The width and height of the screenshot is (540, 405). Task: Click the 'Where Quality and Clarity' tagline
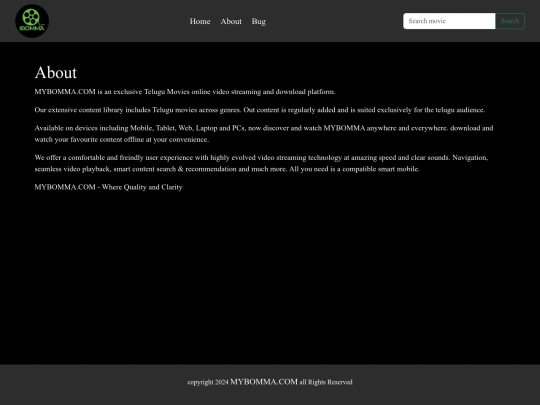point(108,187)
